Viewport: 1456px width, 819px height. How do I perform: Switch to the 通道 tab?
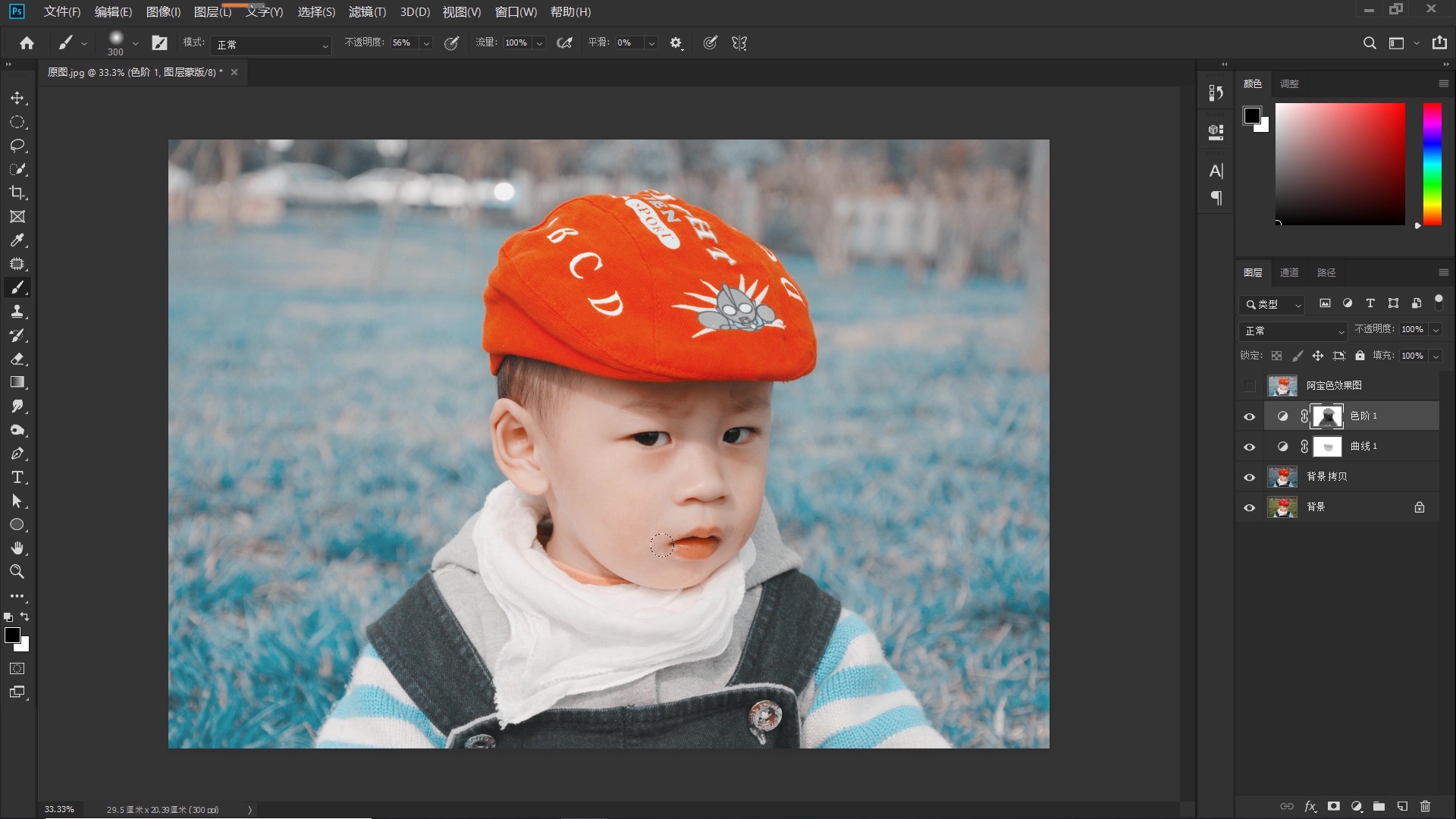[x=1289, y=272]
